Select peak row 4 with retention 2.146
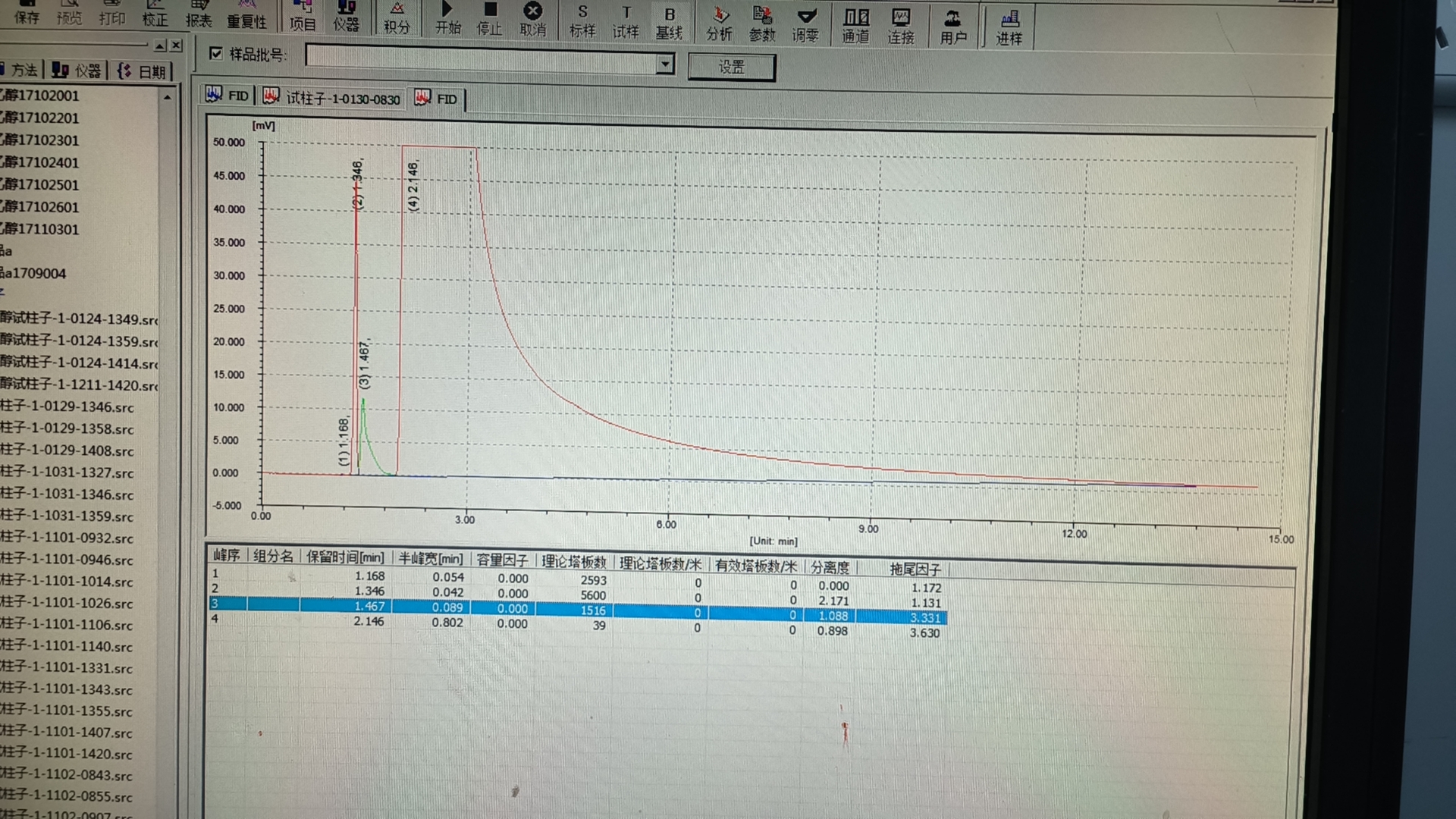The image size is (1456, 819). click(x=369, y=621)
